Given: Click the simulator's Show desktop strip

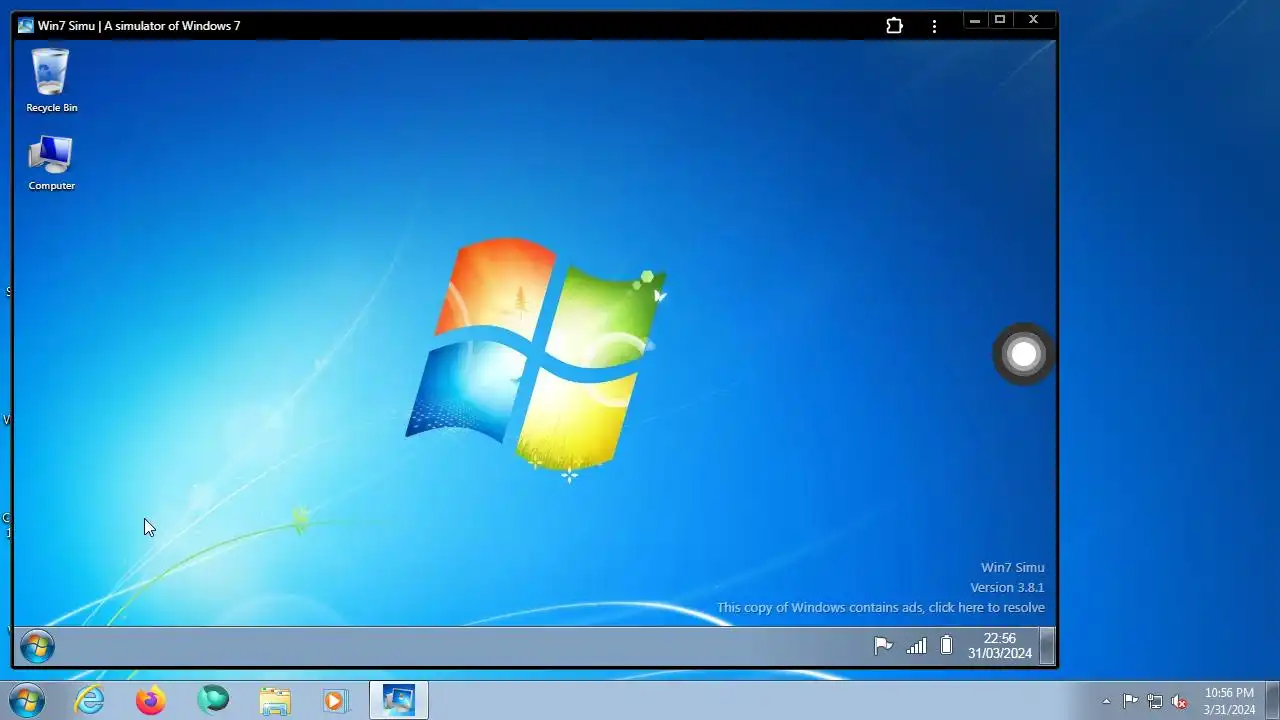Looking at the screenshot, I should 1047,646.
